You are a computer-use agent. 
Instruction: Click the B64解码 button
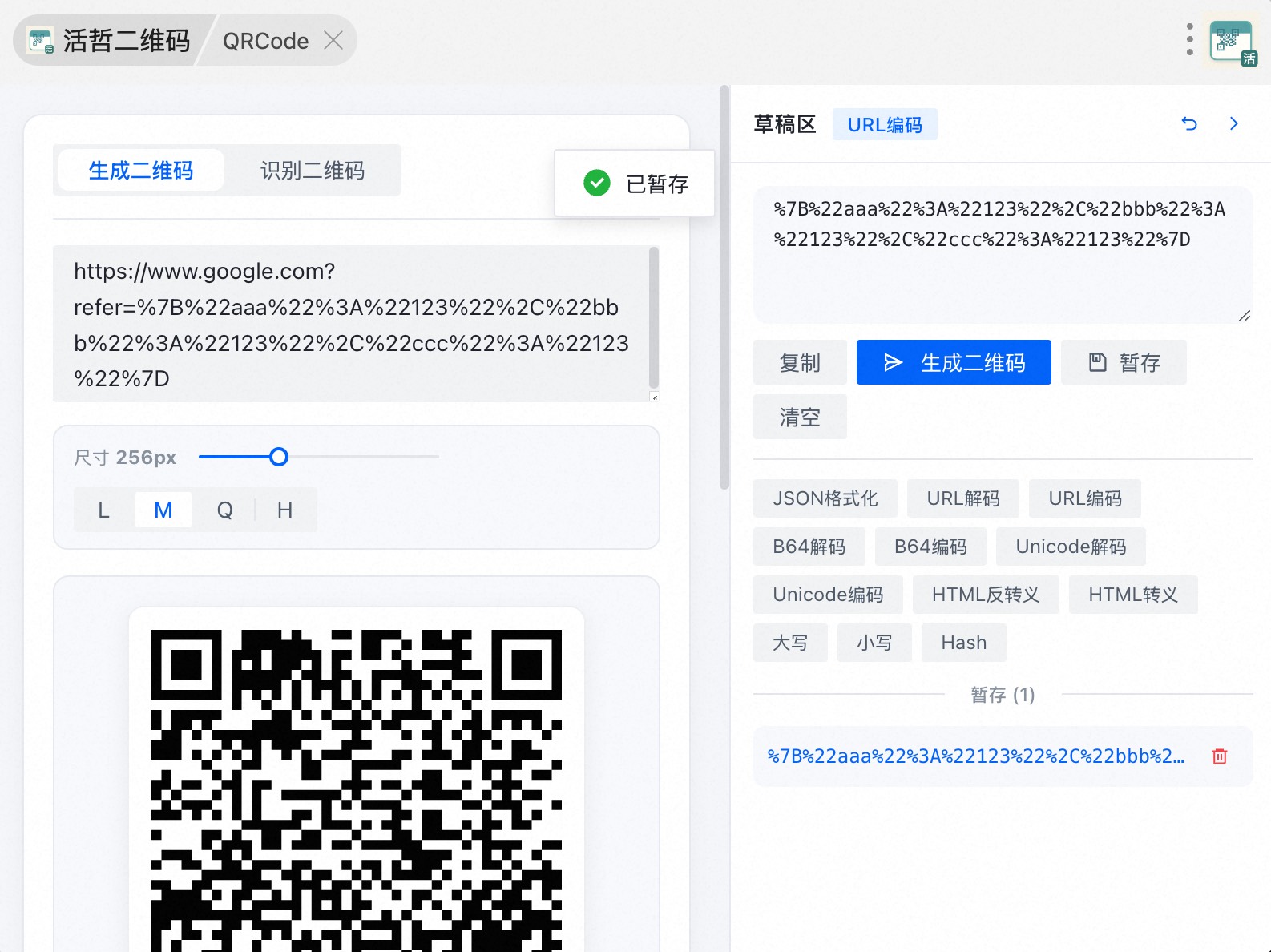click(809, 547)
